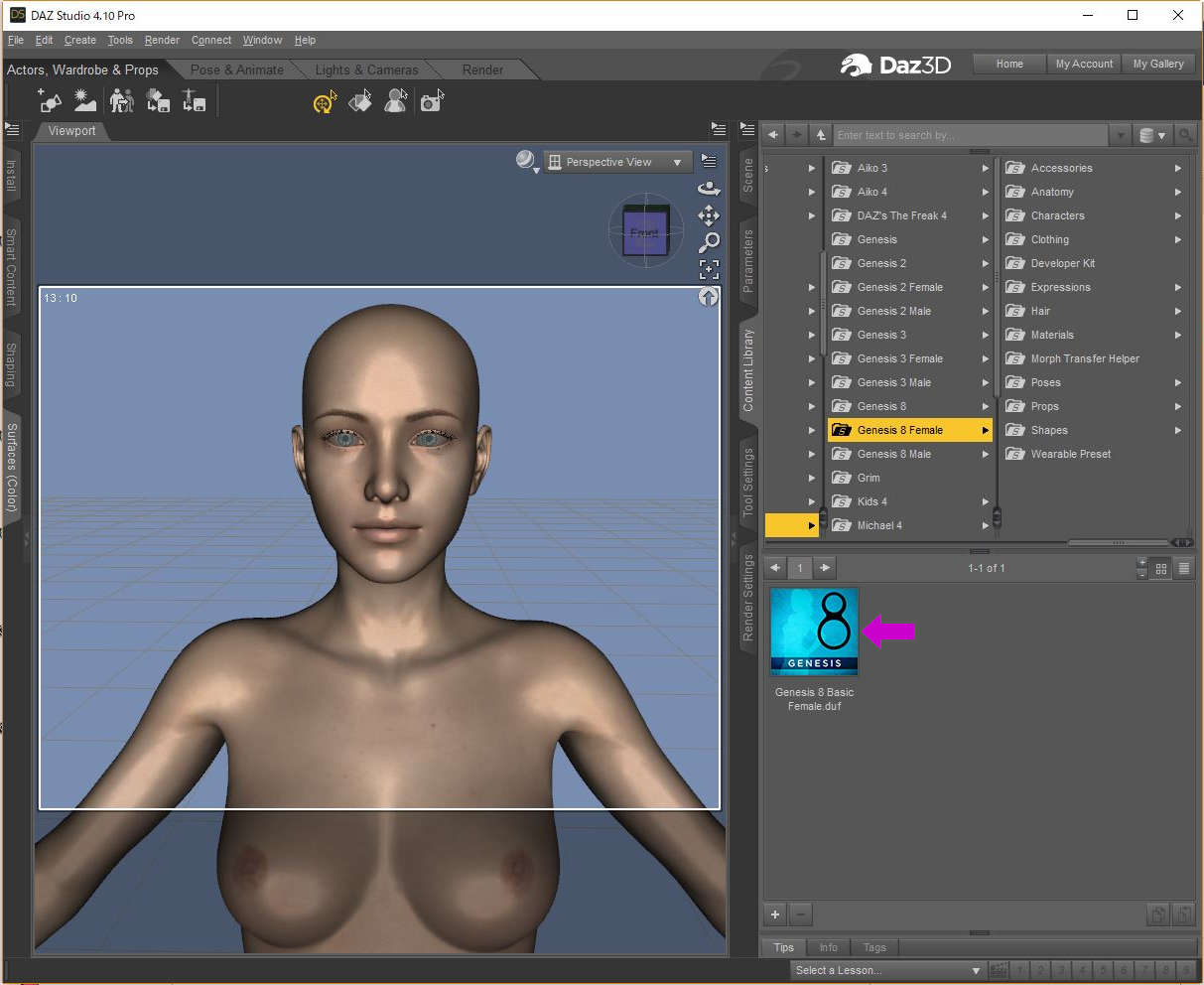Open the viewport draw style sphere
The width and height of the screenshot is (1204, 985).
click(x=526, y=161)
